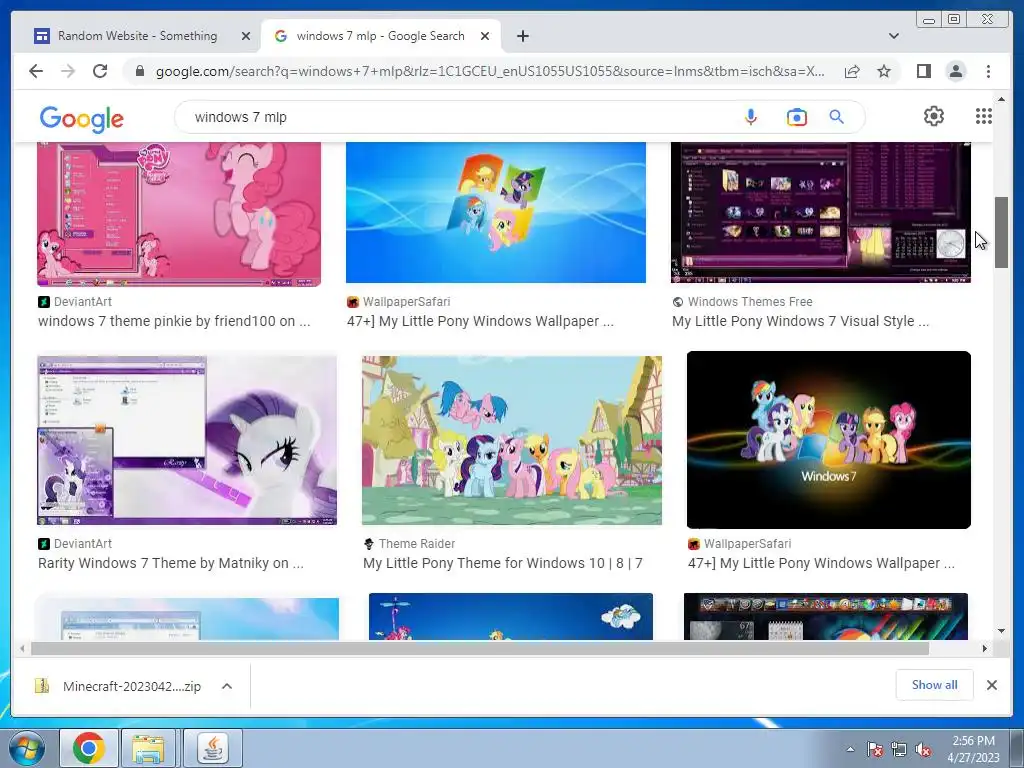Open the Chrome profile avatar
Image resolution: width=1024 pixels, height=768 pixels.
coord(955,71)
